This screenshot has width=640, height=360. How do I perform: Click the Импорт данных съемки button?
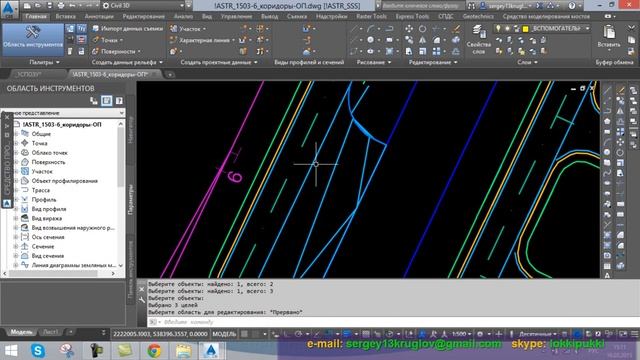coord(128,29)
